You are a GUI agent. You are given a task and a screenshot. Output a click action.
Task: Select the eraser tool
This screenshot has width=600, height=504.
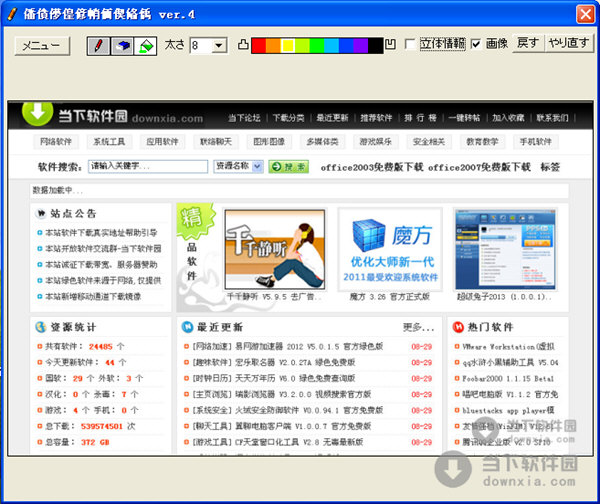tap(122, 46)
